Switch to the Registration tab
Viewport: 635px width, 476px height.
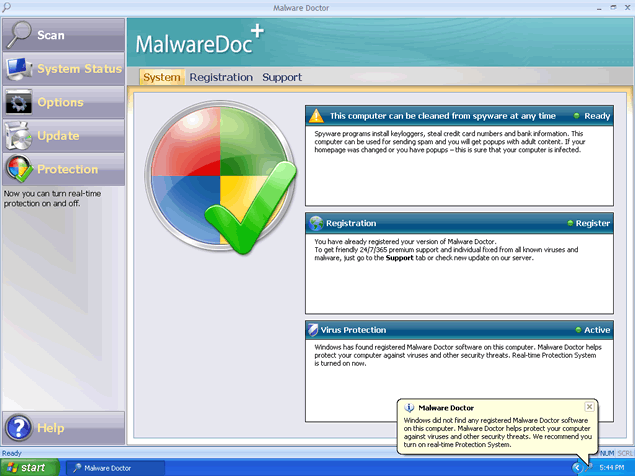pyautogui.click(x=221, y=77)
